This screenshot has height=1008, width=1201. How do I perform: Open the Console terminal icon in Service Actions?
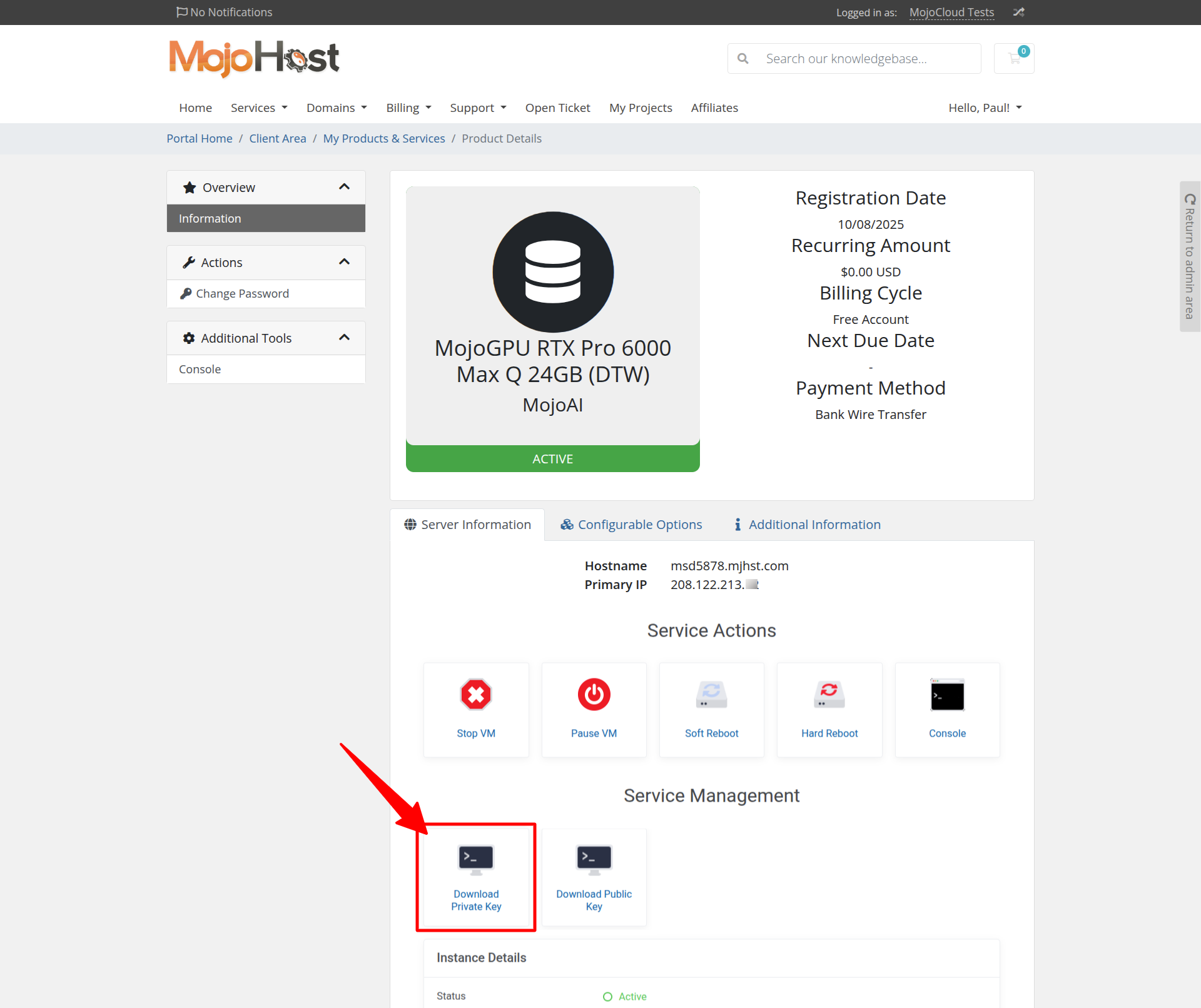pyautogui.click(x=946, y=694)
